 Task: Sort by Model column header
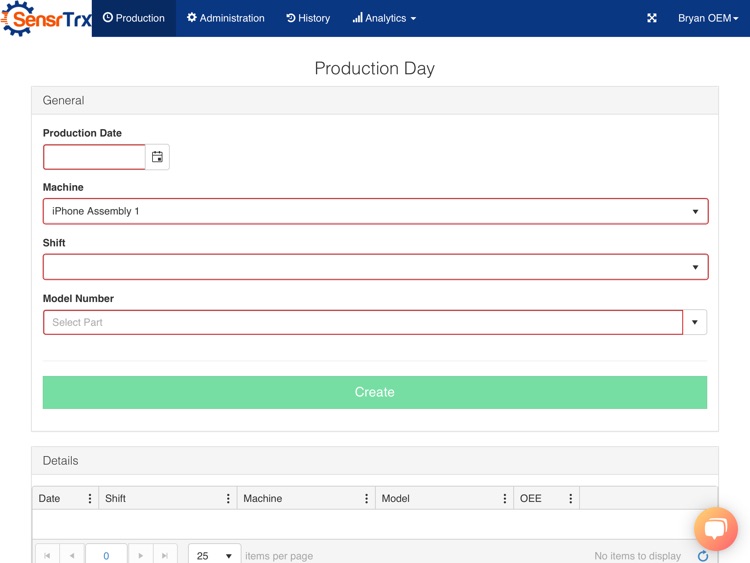point(396,498)
